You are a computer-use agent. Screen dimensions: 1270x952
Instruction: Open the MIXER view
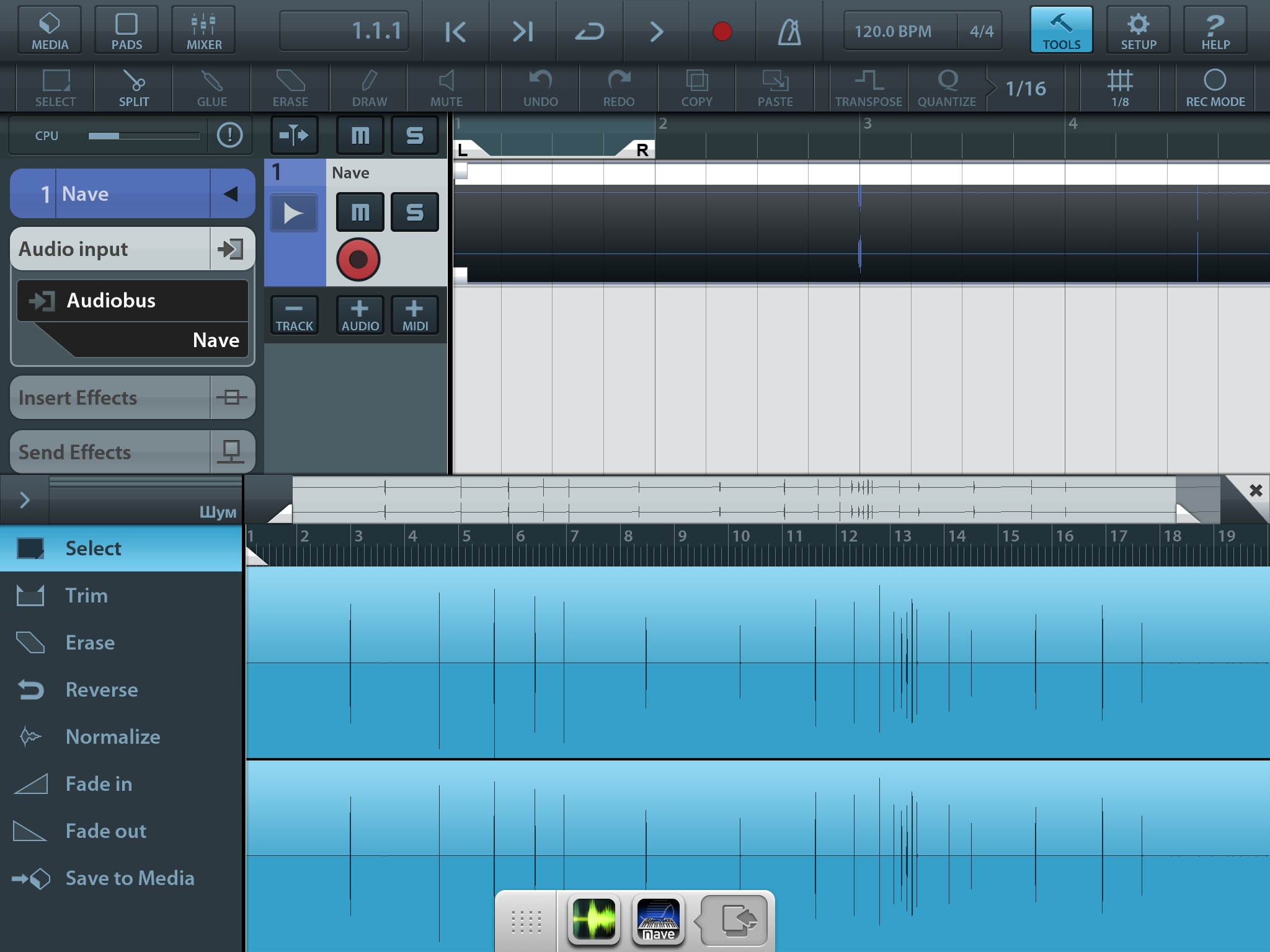point(204,30)
